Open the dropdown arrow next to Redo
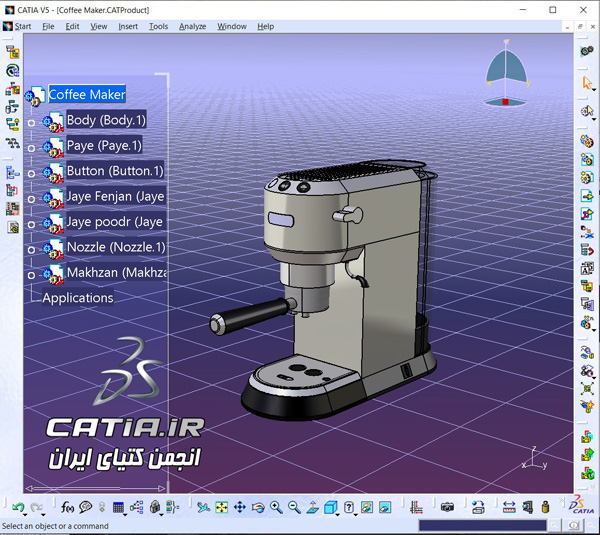The image size is (600, 535). coord(43,515)
